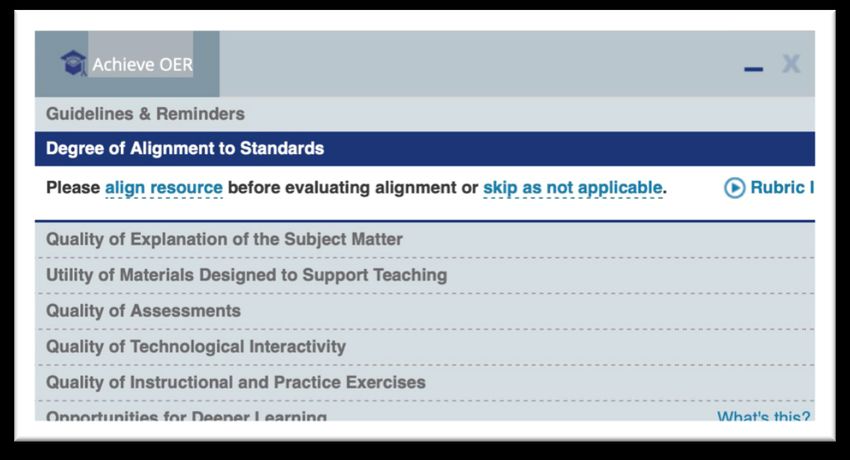Screen dimensions: 850x460
Task: Expand the Quality of Assessments section
Action: (425, 311)
